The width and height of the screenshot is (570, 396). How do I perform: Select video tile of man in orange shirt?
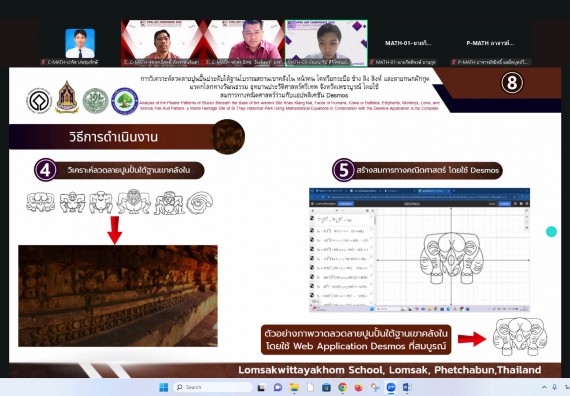162,43
